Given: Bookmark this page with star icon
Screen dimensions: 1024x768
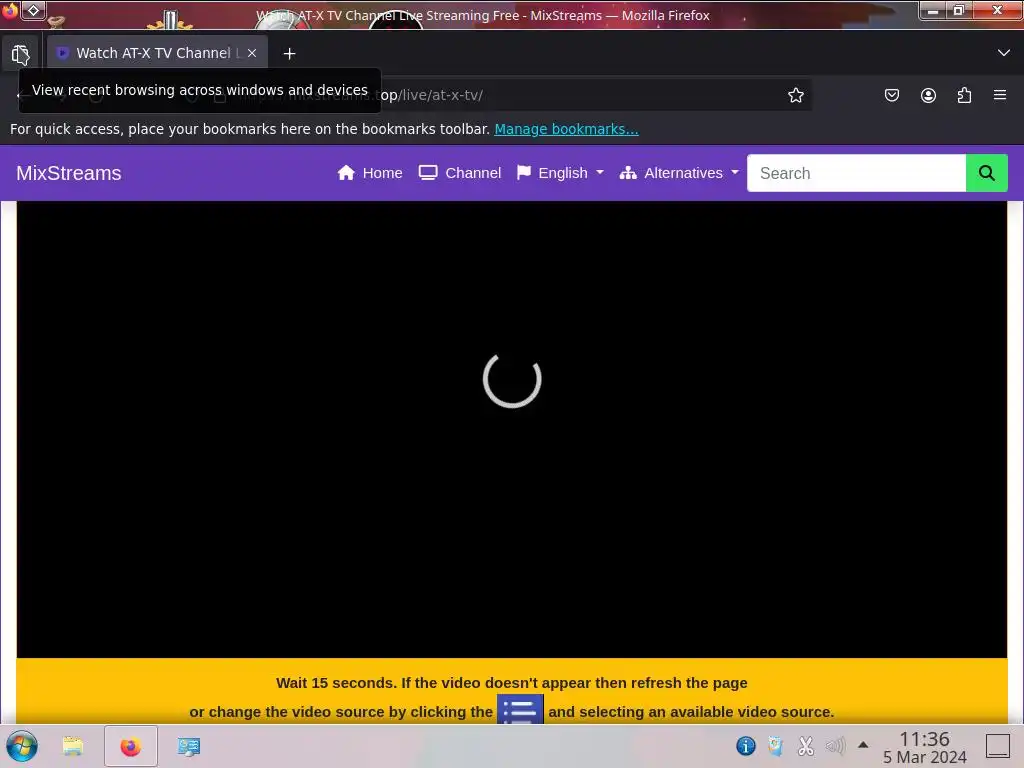Looking at the screenshot, I should (x=795, y=95).
